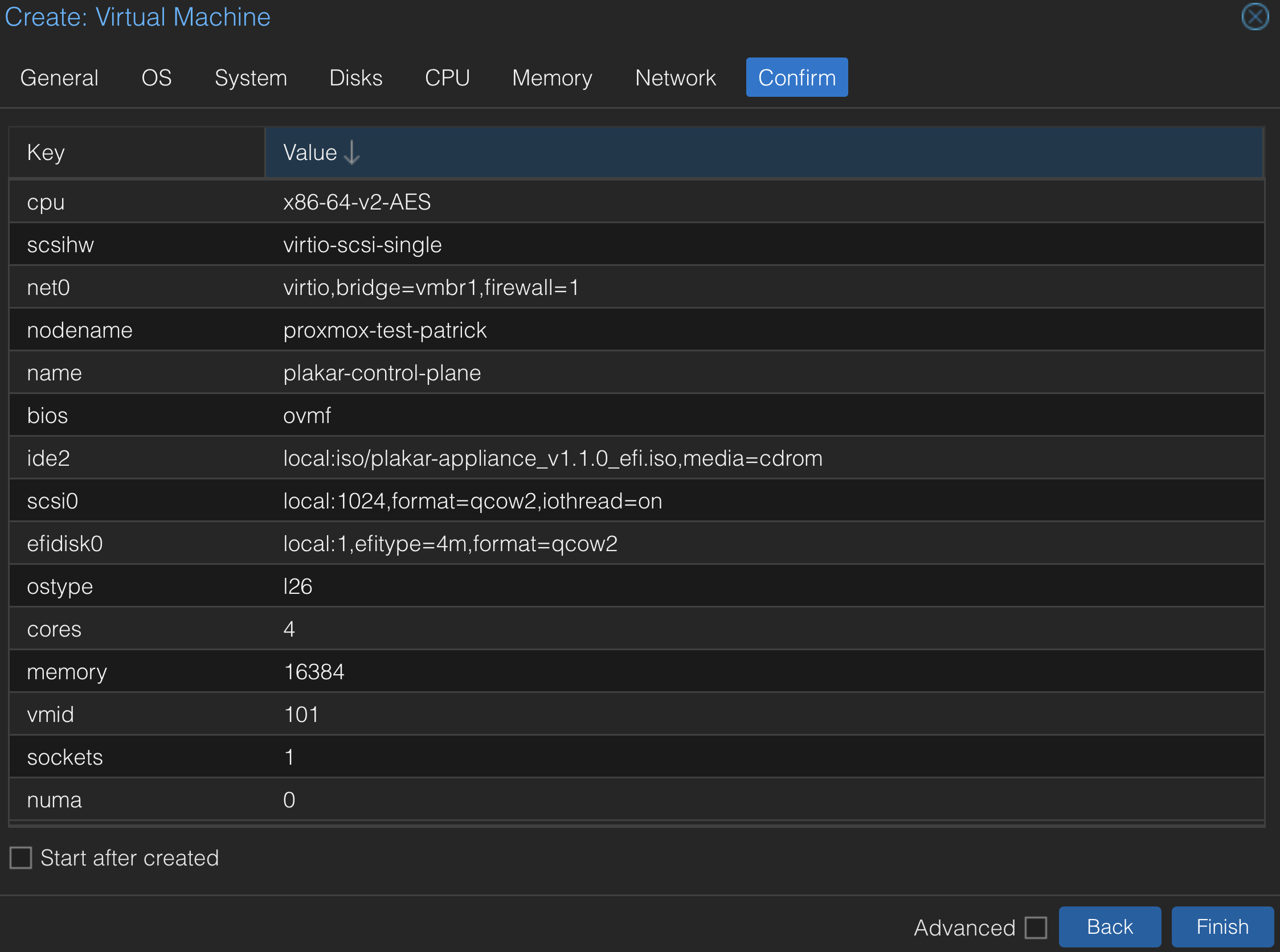Screen dimensions: 1280x952
Task: Close the Create Virtual Machine dialog
Action: 1254,16
